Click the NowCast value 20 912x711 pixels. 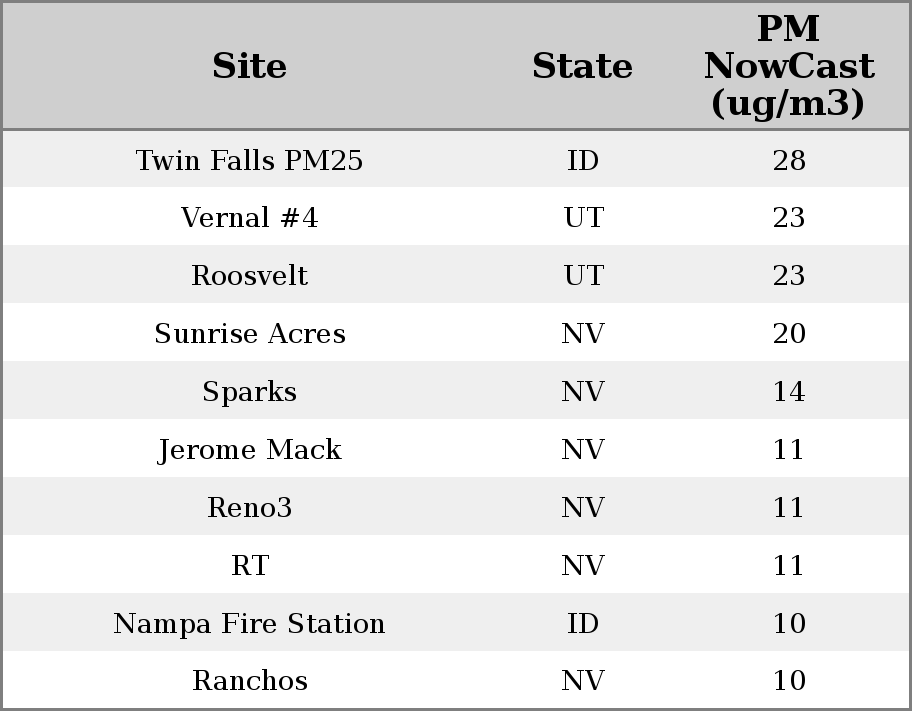tap(788, 334)
